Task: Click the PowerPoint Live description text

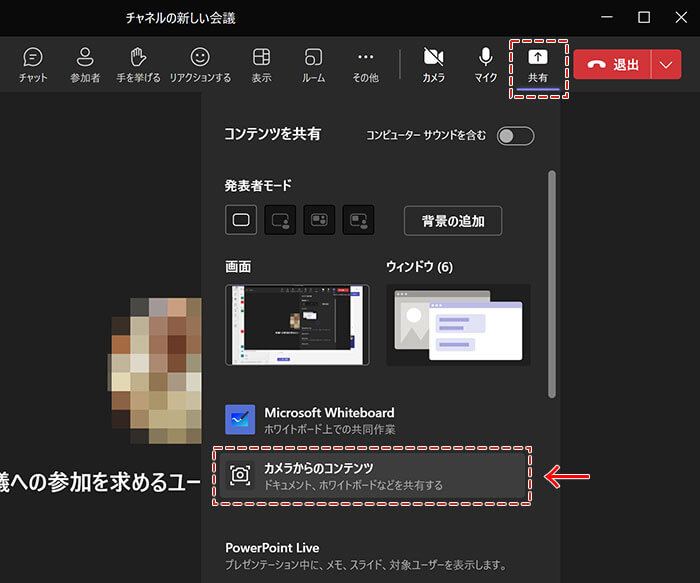Action: 366,565
